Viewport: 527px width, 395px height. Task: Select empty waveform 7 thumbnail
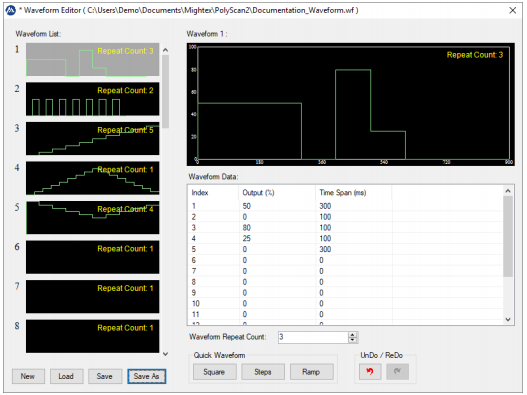[92, 297]
